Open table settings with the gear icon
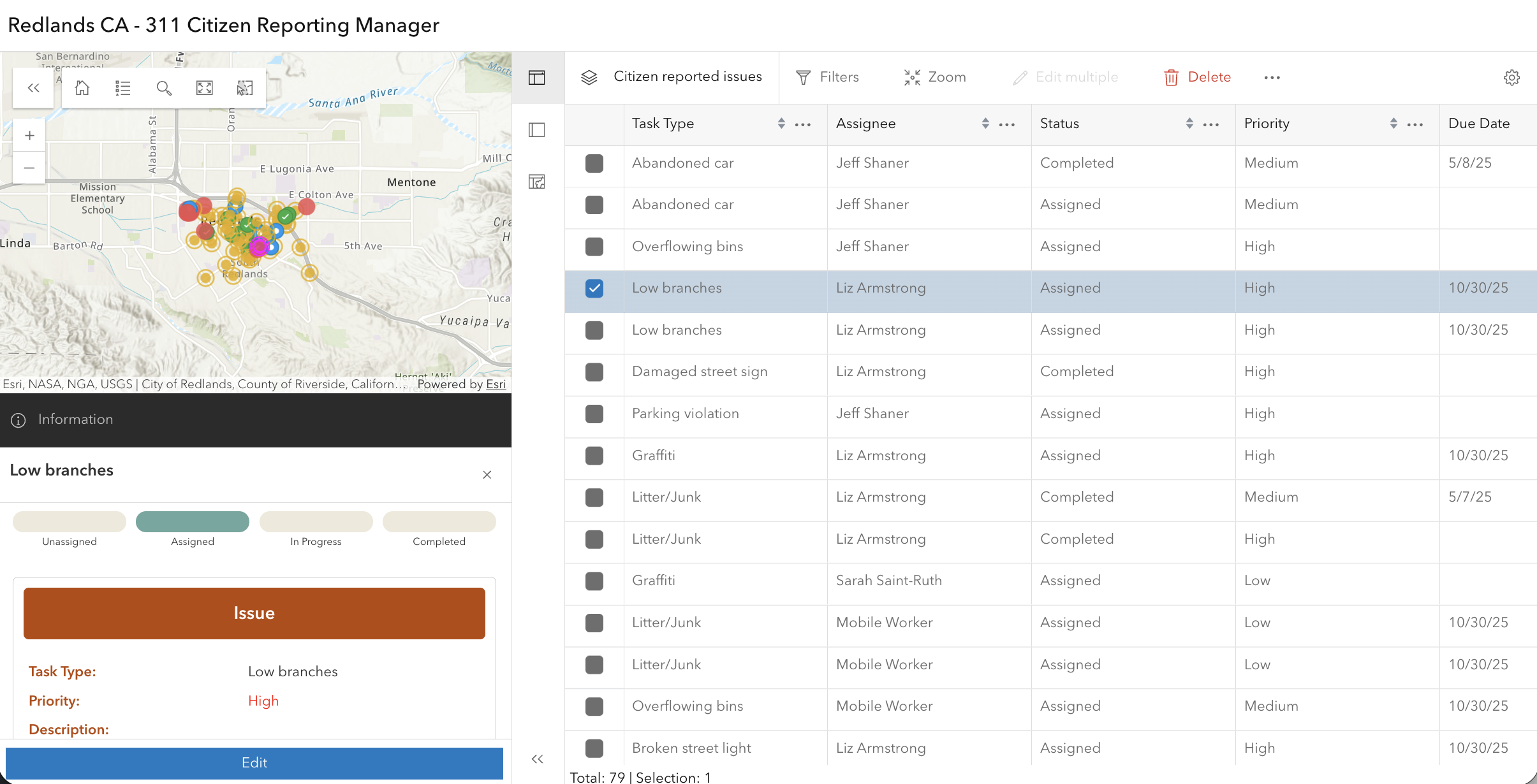Image resolution: width=1537 pixels, height=784 pixels. [x=1511, y=77]
